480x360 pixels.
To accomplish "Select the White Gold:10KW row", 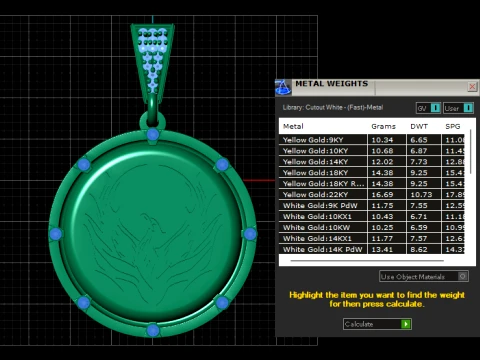I will [372, 228].
